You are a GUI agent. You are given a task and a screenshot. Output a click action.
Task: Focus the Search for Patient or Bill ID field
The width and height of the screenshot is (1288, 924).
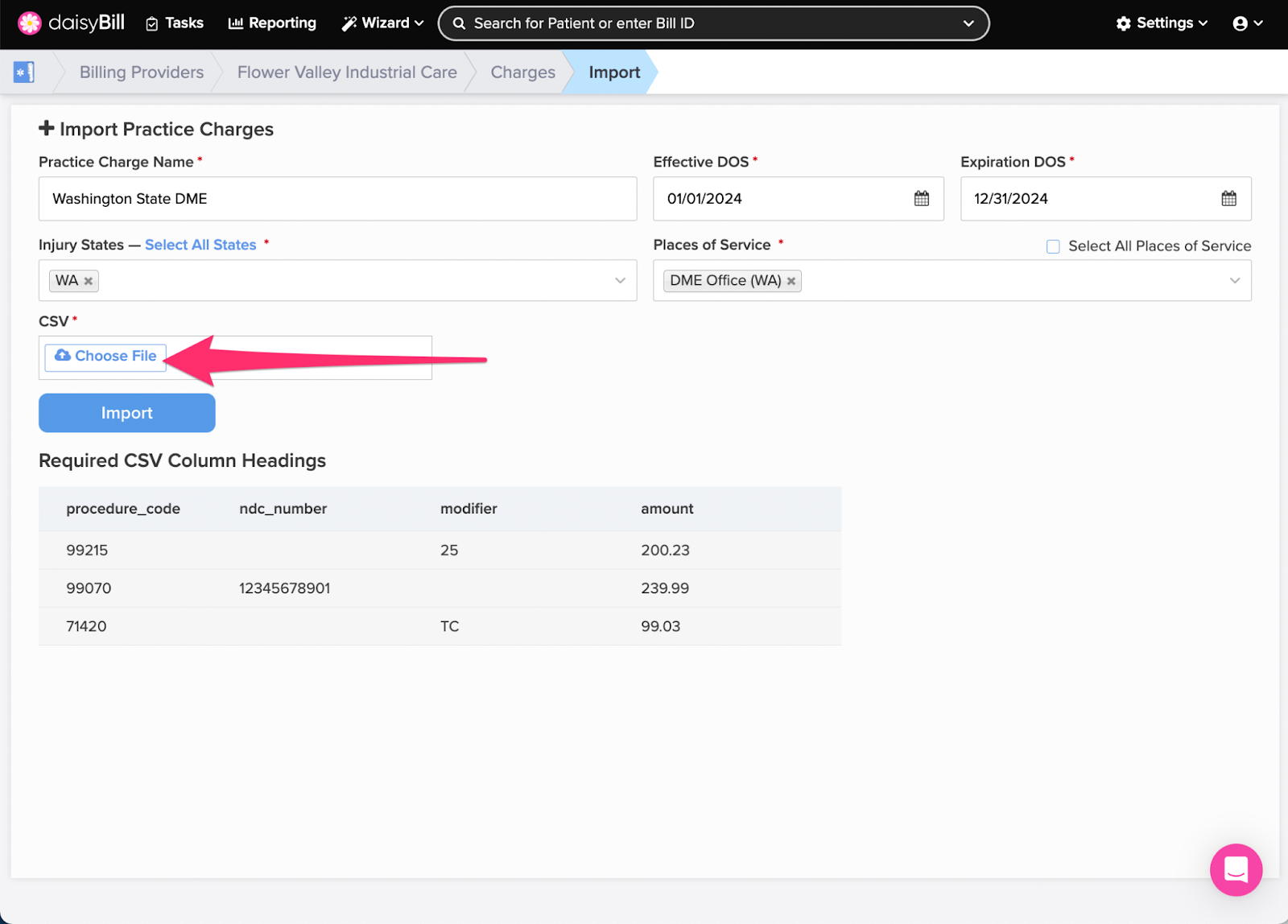click(712, 23)
